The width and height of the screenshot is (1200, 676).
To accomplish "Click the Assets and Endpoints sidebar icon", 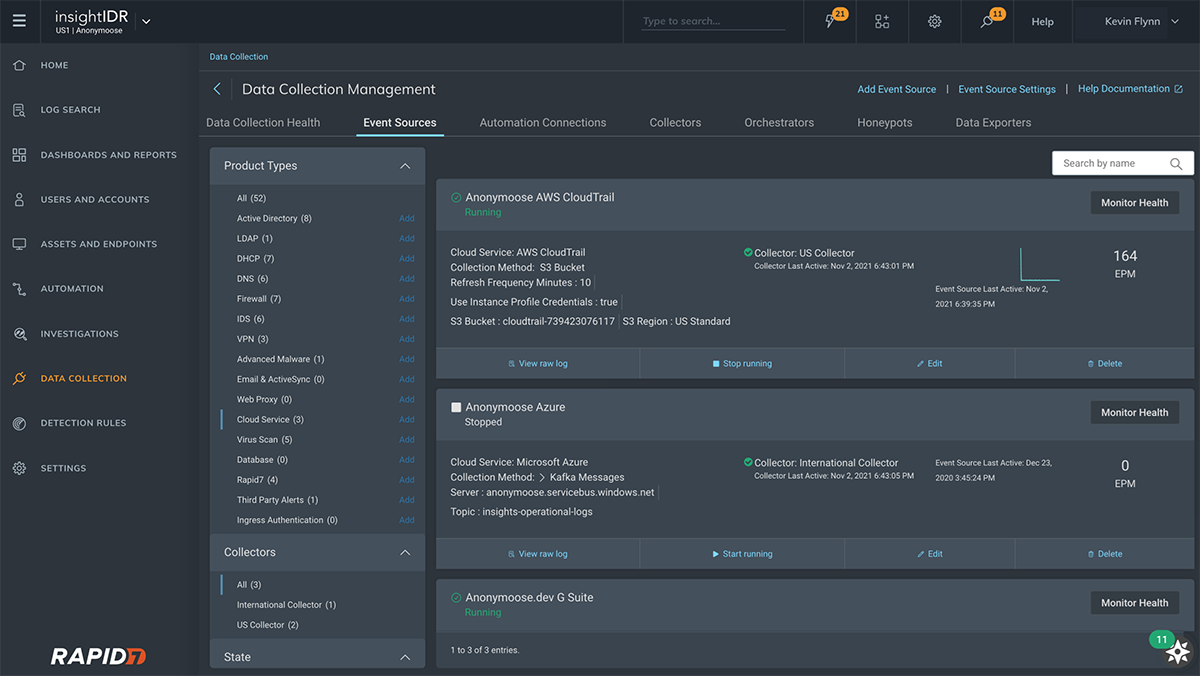I will (x=19, y=244).
